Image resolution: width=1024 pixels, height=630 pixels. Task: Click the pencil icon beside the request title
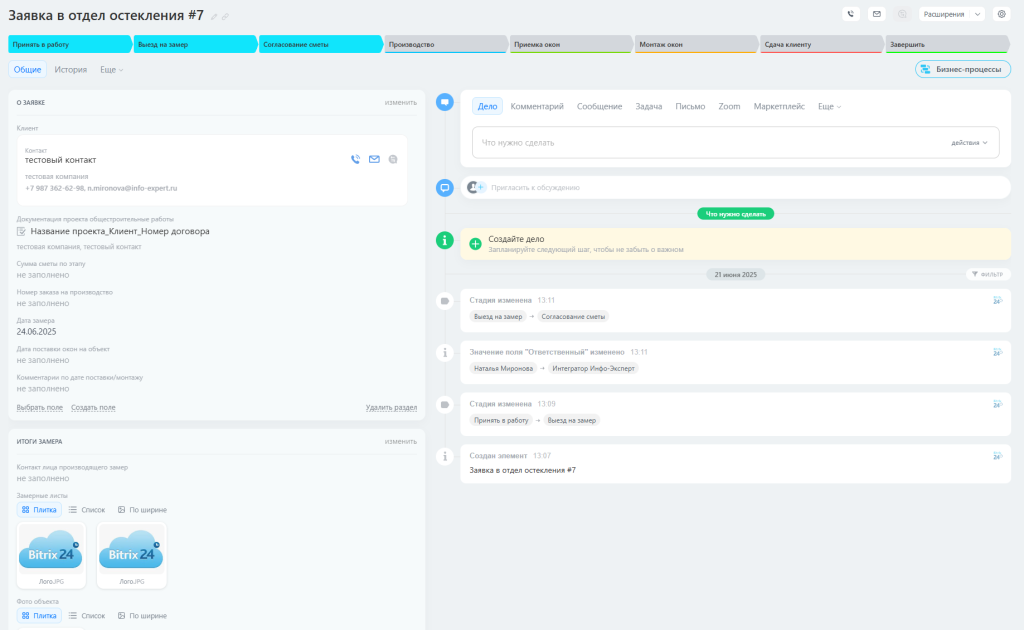[x=214, y=17]
